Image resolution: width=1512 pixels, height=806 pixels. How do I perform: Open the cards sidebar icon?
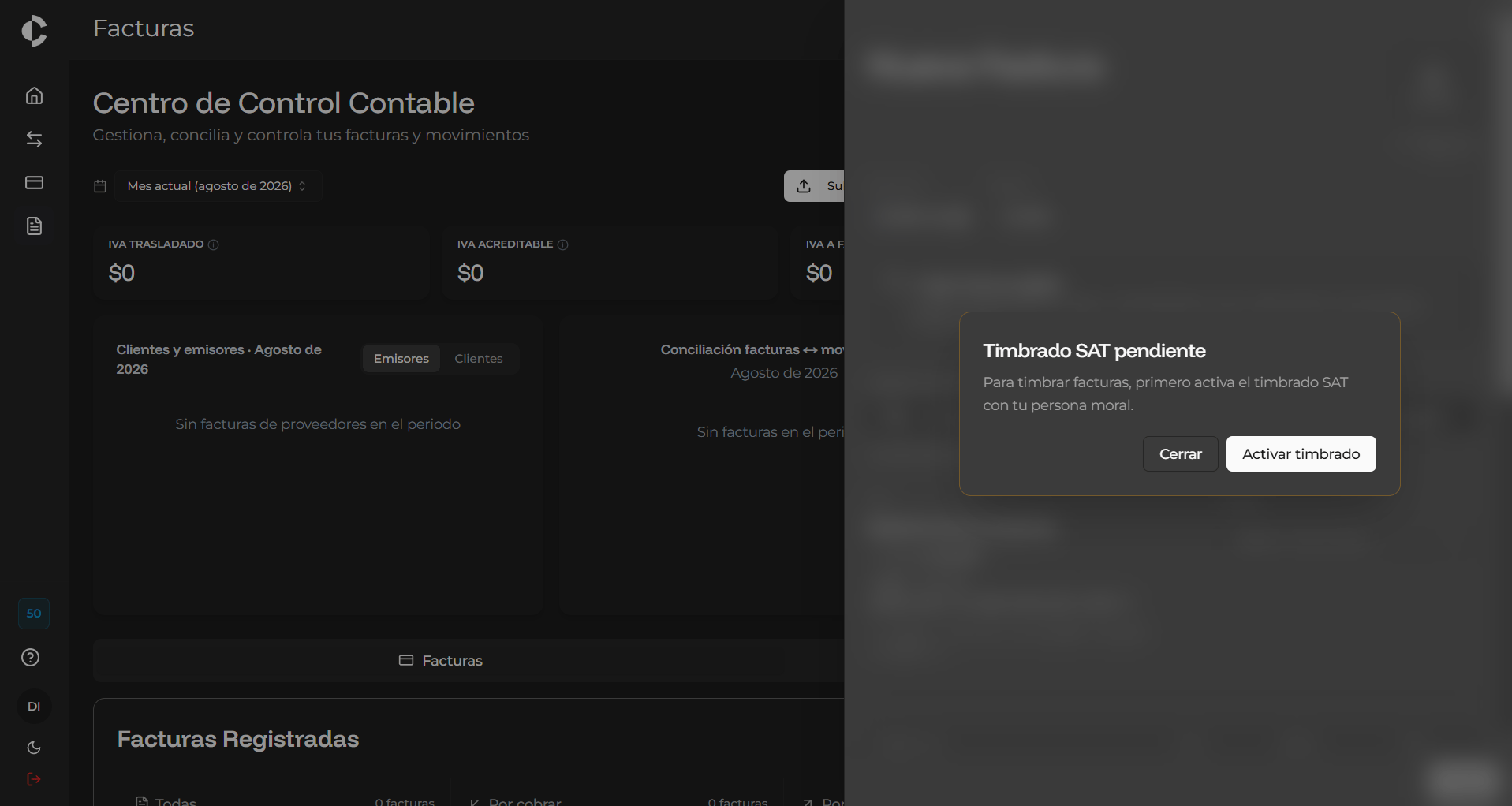34,182
